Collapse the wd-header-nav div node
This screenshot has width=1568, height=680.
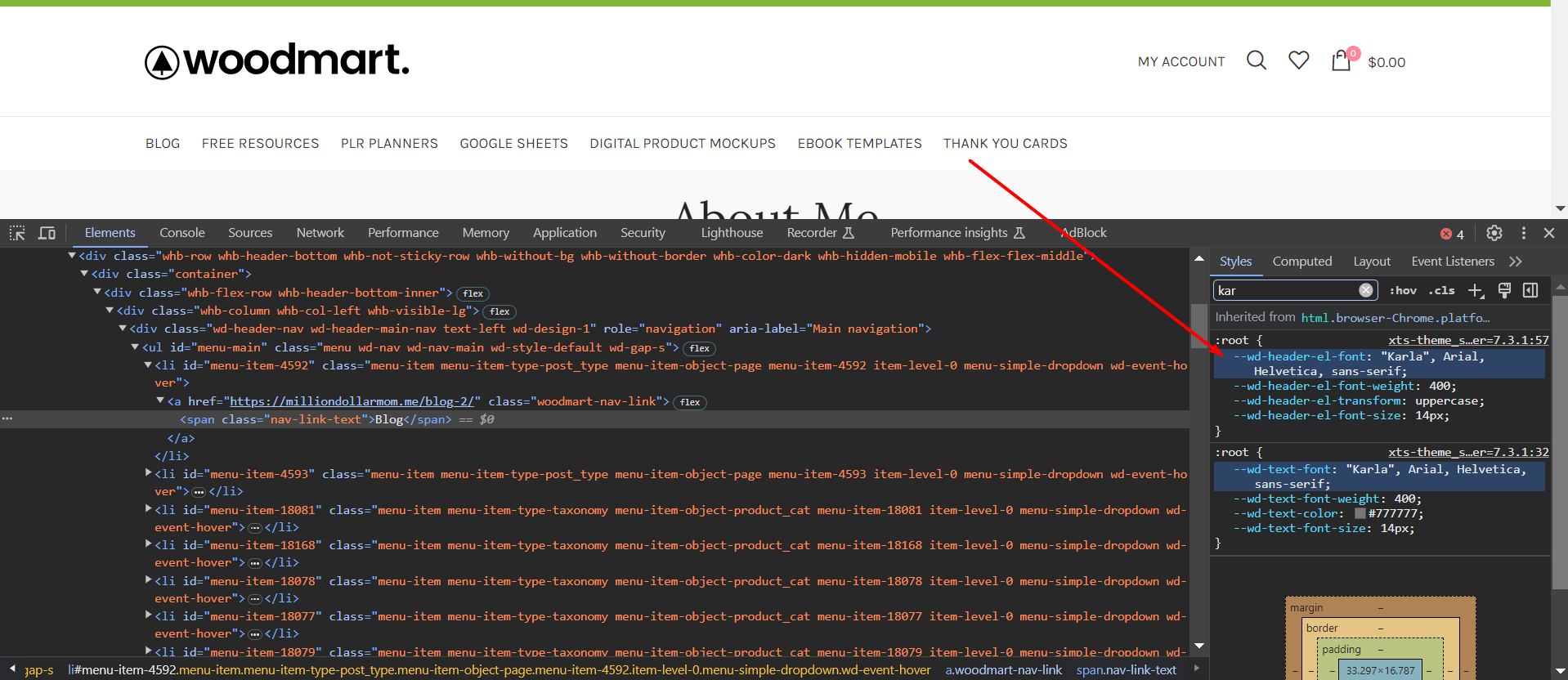(123, 329)
